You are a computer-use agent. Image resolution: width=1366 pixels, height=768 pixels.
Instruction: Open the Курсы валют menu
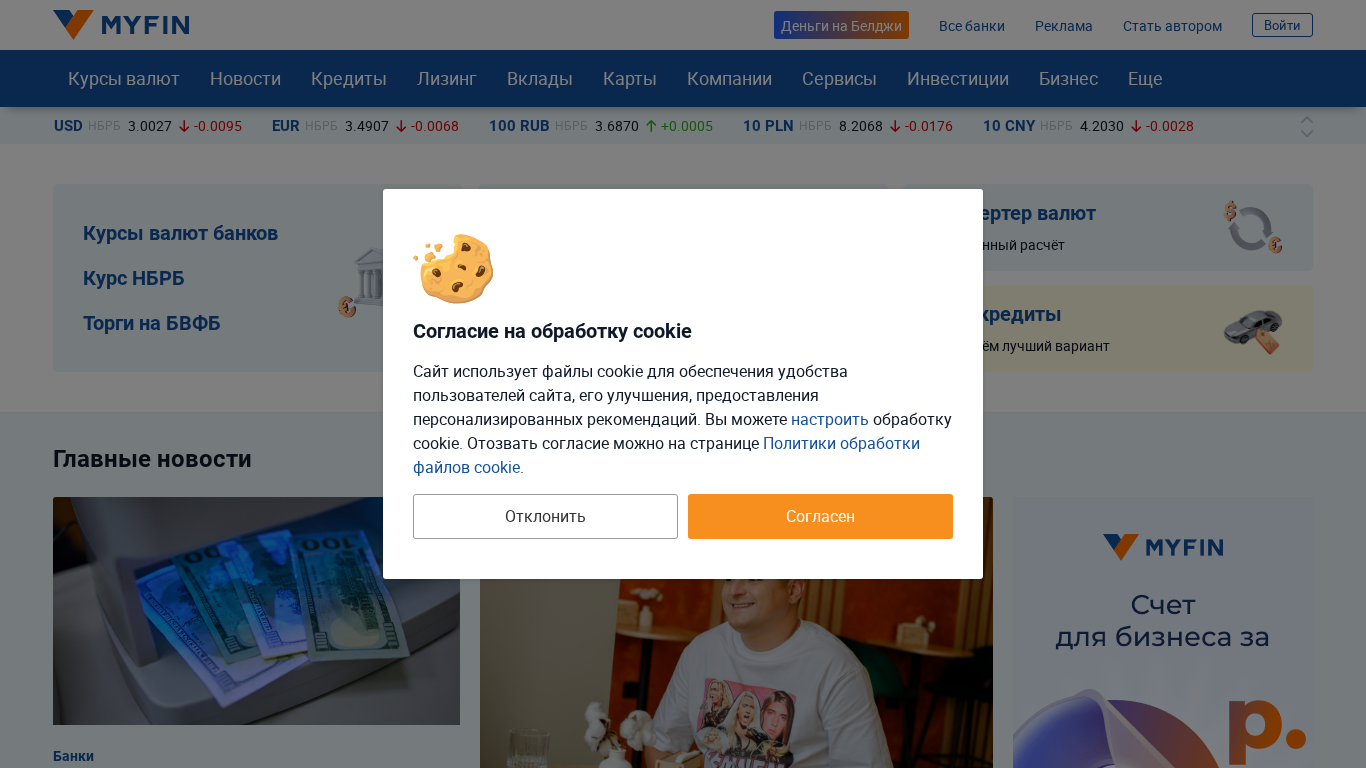(124, 79)
